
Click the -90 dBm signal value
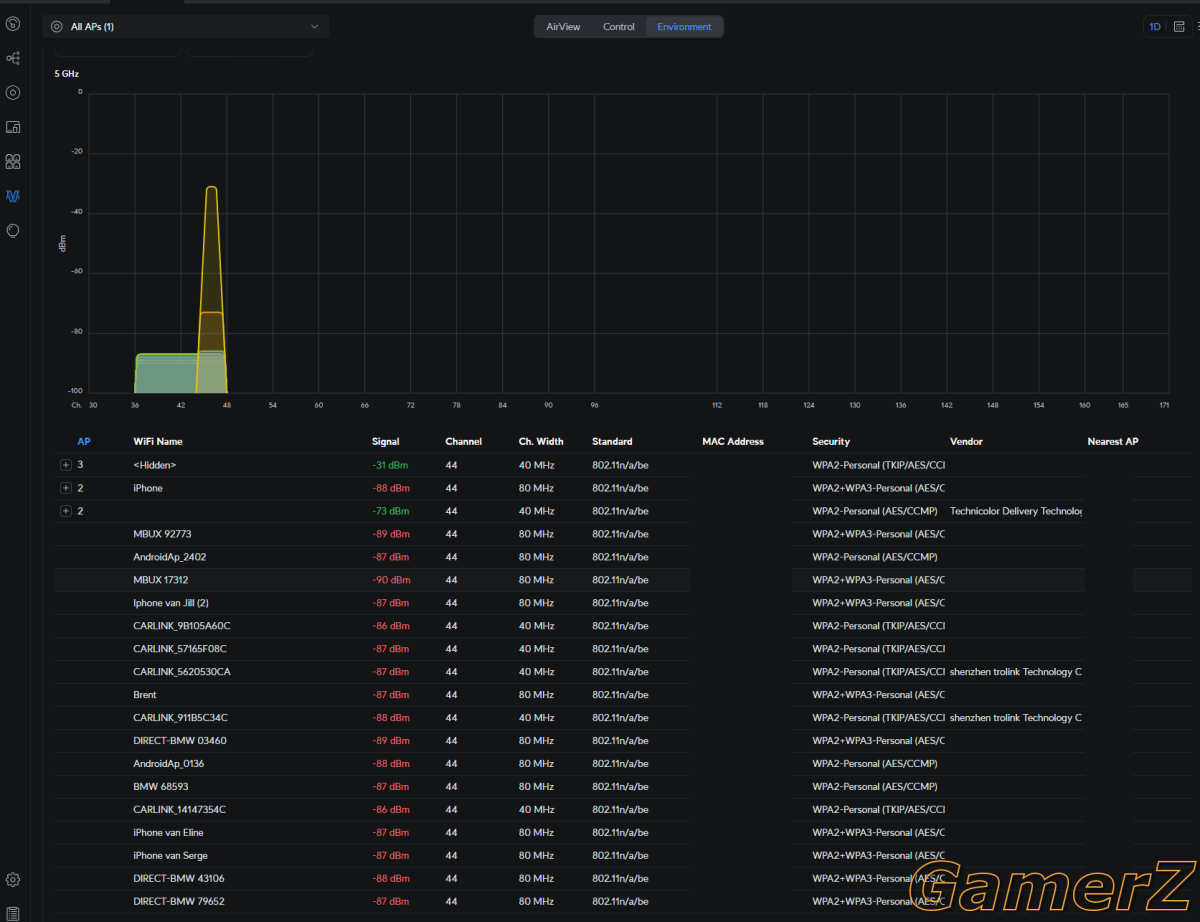390,580
